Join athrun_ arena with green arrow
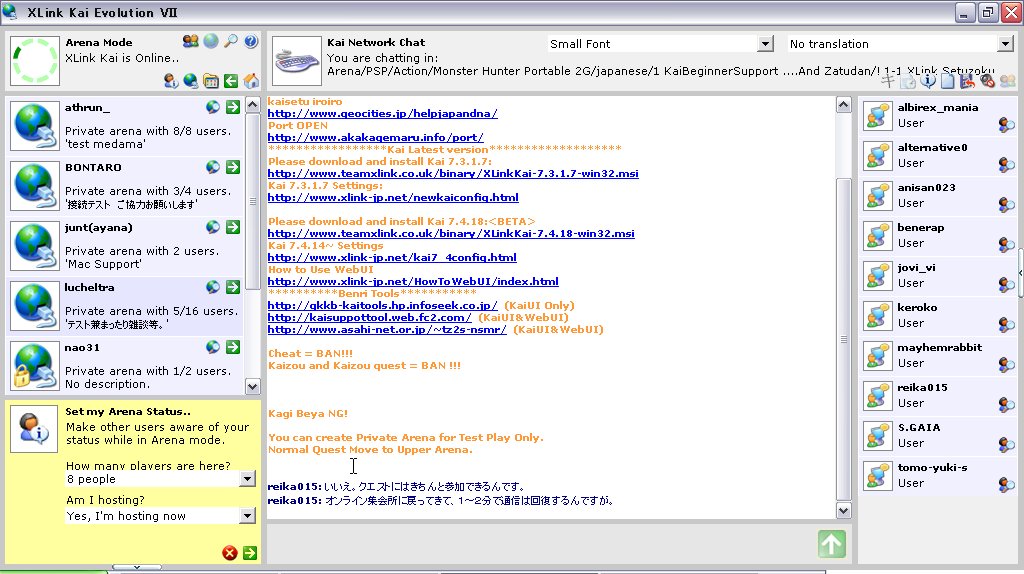The width and height of the screenshot is (1024, 574). click(233, 107)
